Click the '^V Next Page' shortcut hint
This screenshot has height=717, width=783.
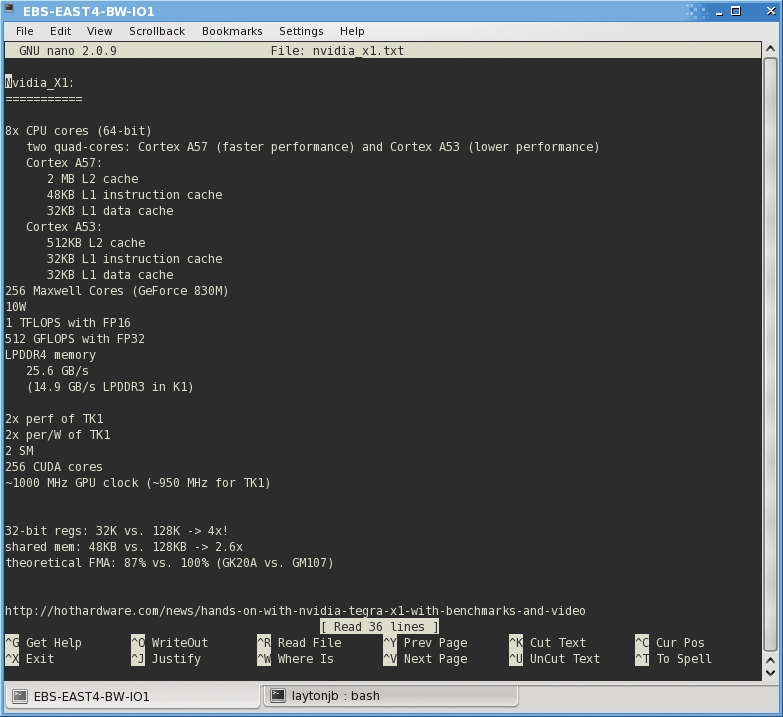point(425,659)
